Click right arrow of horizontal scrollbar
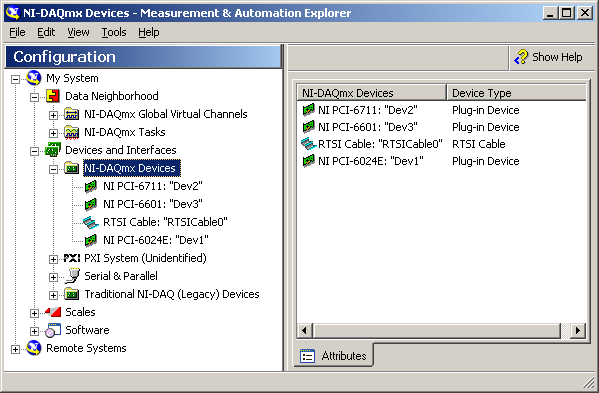599x393 pixels. coord(577,330)
